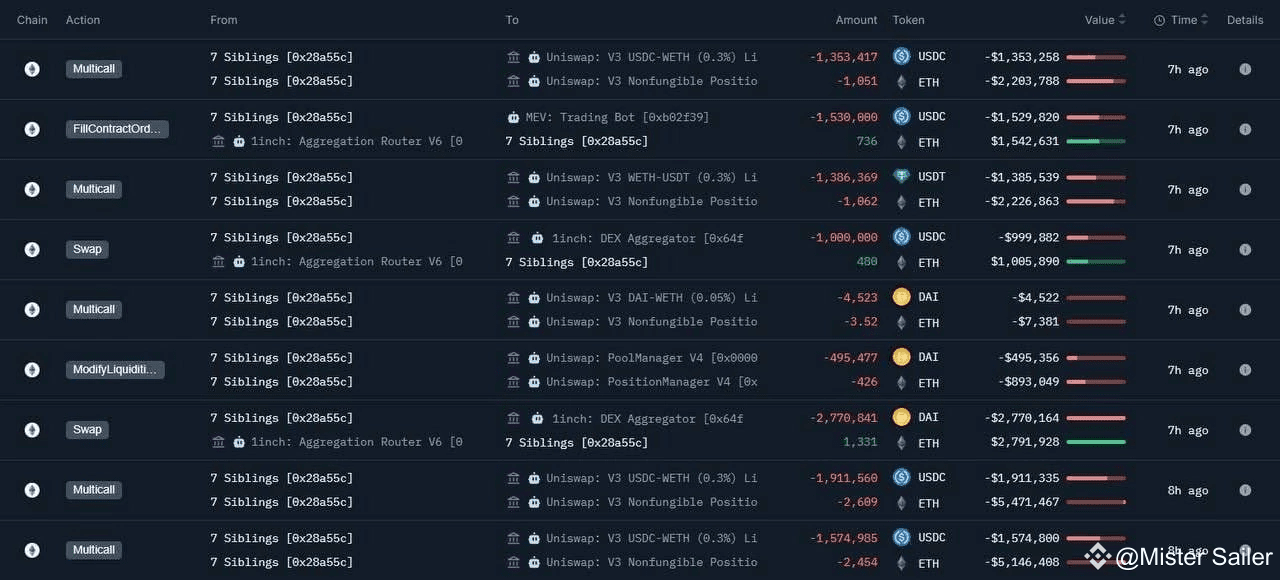This screenshot has width=1280, height=580.
Task: Open the Uniswap: PositionManager V4 link
Action: 651,382
